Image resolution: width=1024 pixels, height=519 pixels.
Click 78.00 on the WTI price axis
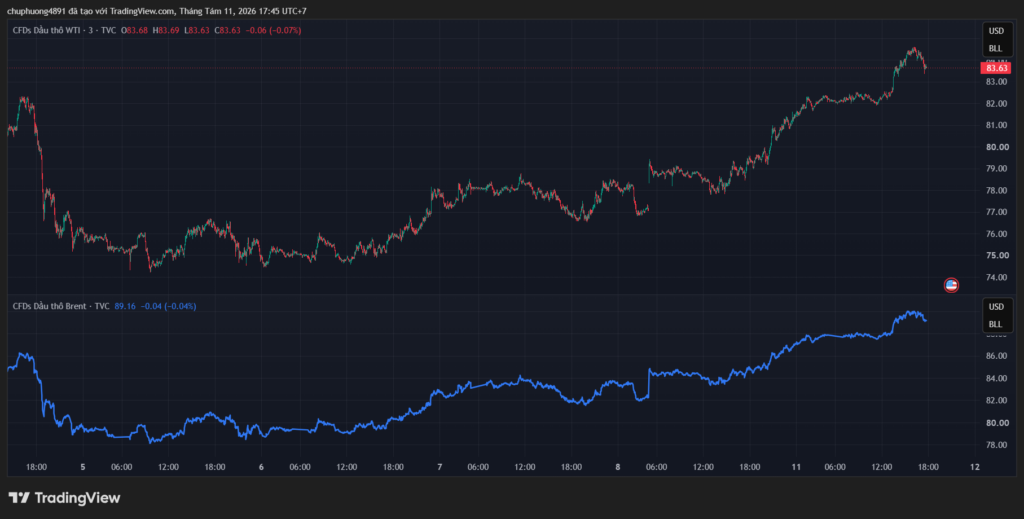pos(996,191)
